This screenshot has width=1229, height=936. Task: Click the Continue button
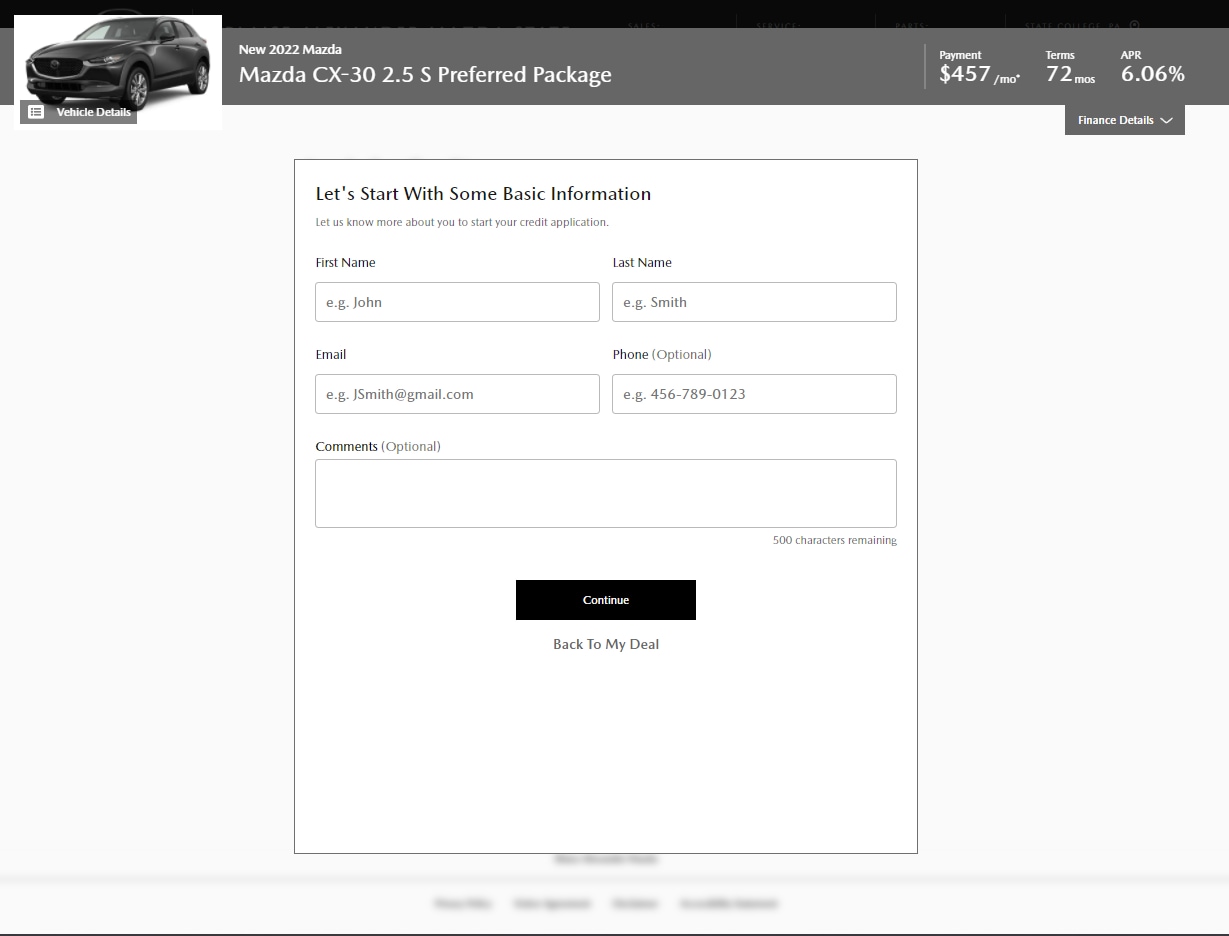pos(606,600)
